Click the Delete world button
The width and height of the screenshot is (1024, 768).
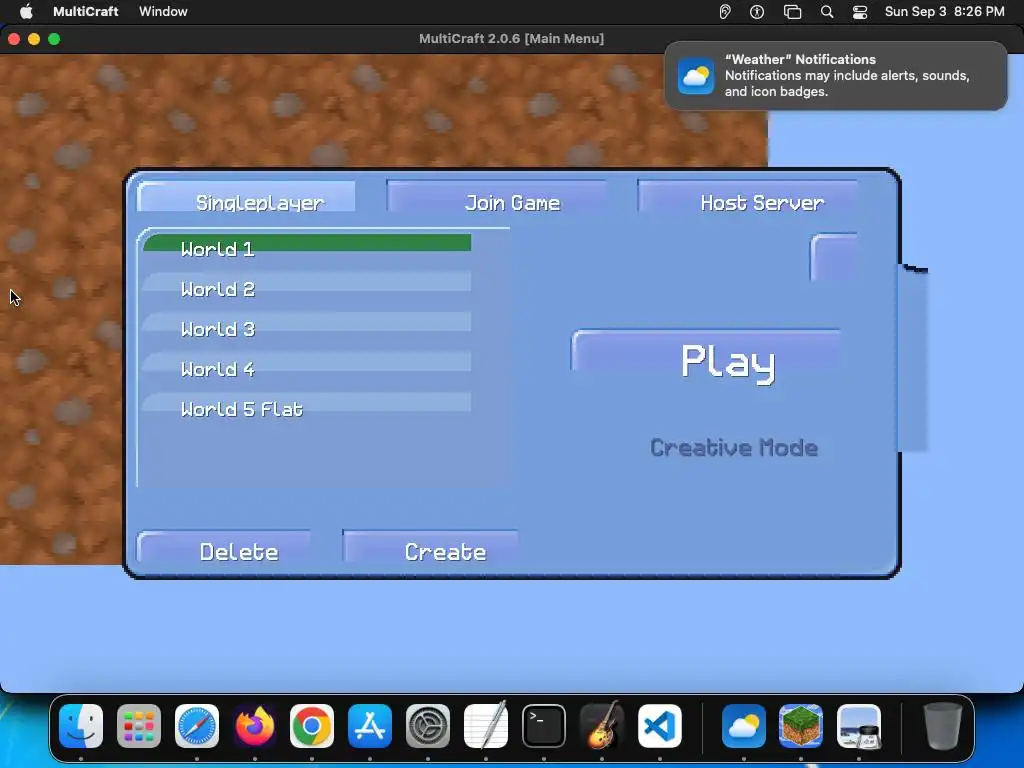click(224, 547)
